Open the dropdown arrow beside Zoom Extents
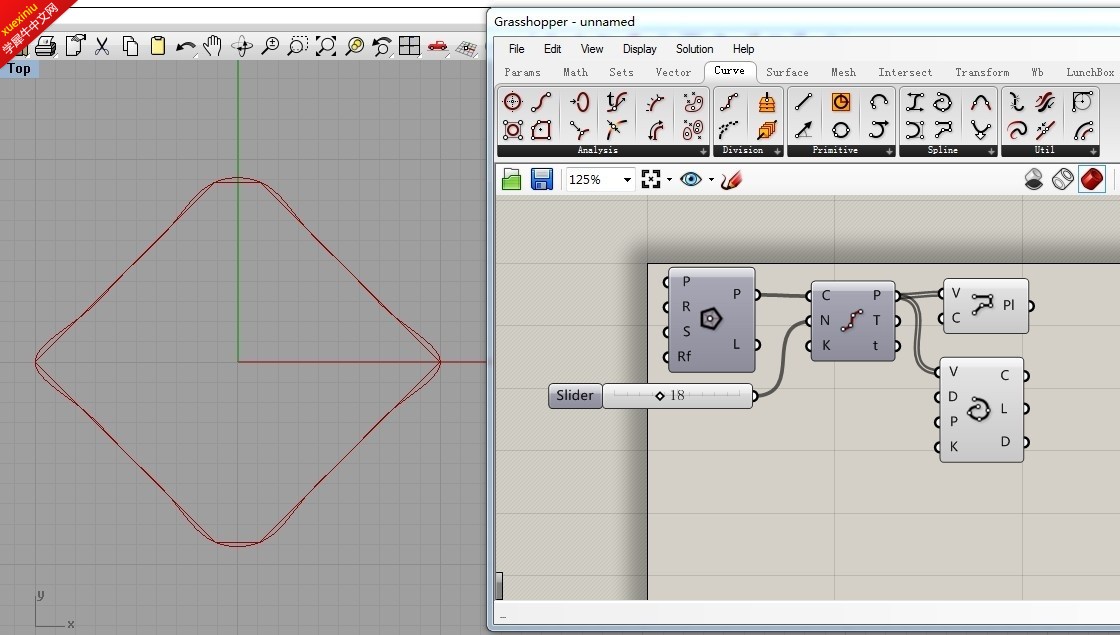 coord(669,180)
